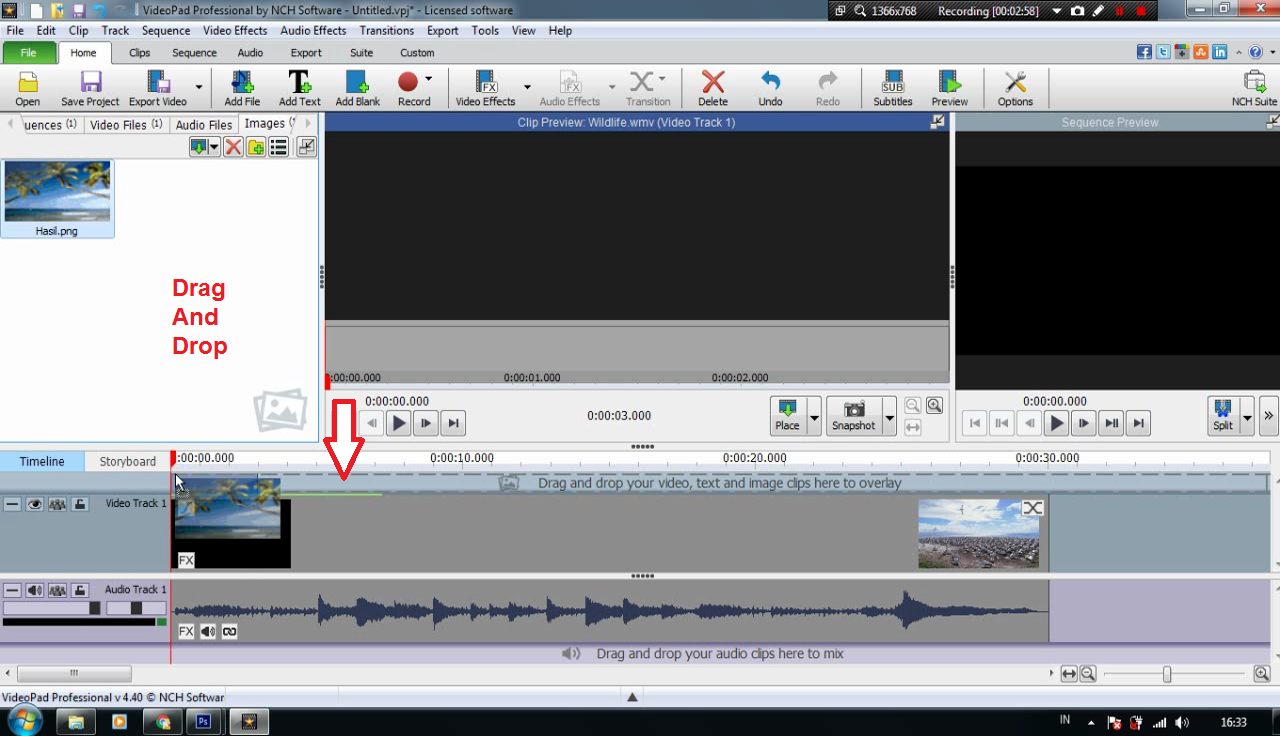Viewport: 1280px width, 736px height.
Task: Click the timeline zoom slider
Action: [1166, 675]
